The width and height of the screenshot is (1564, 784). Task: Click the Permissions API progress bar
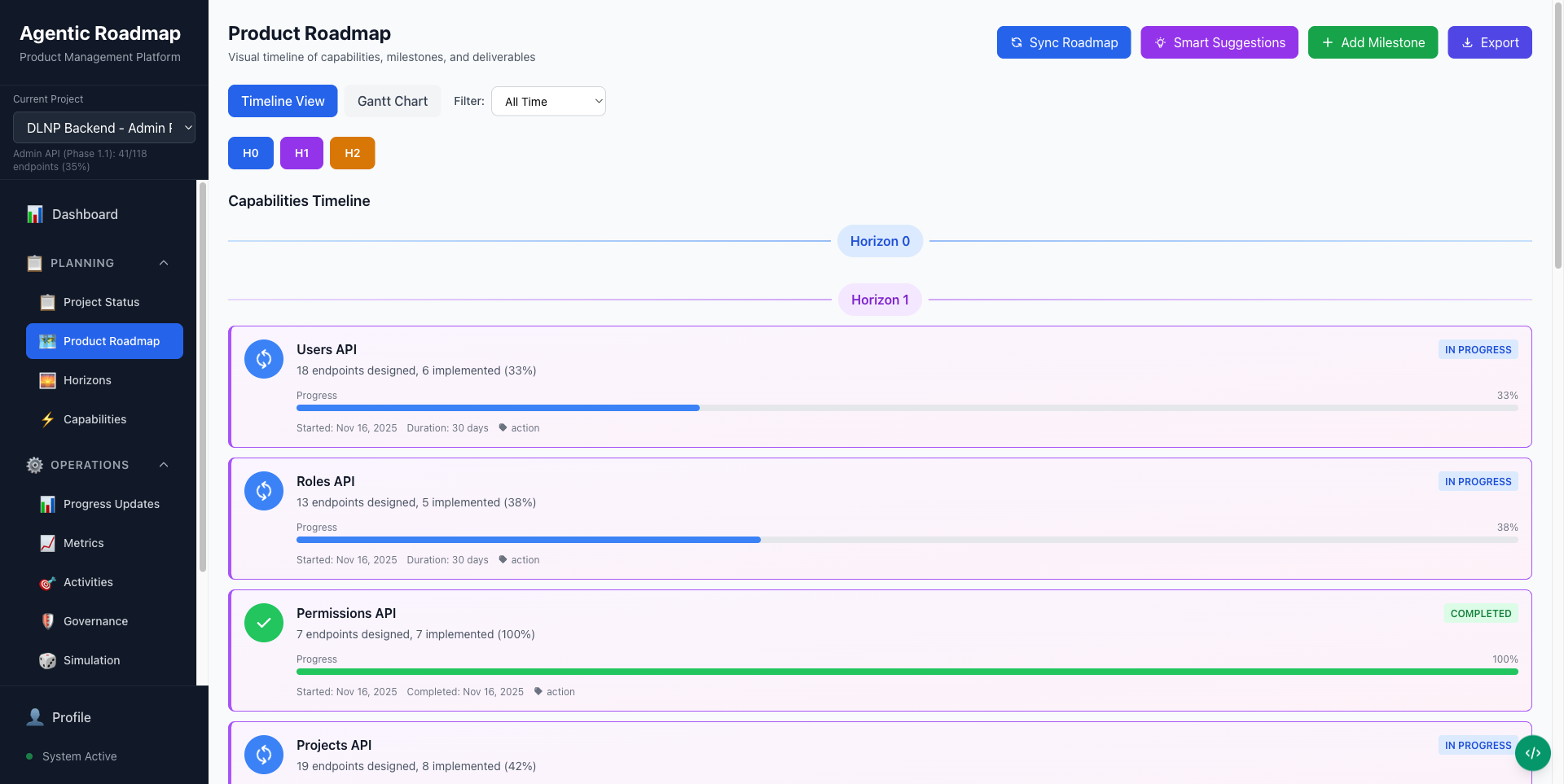pyautogui.click(x=907, y=672)
